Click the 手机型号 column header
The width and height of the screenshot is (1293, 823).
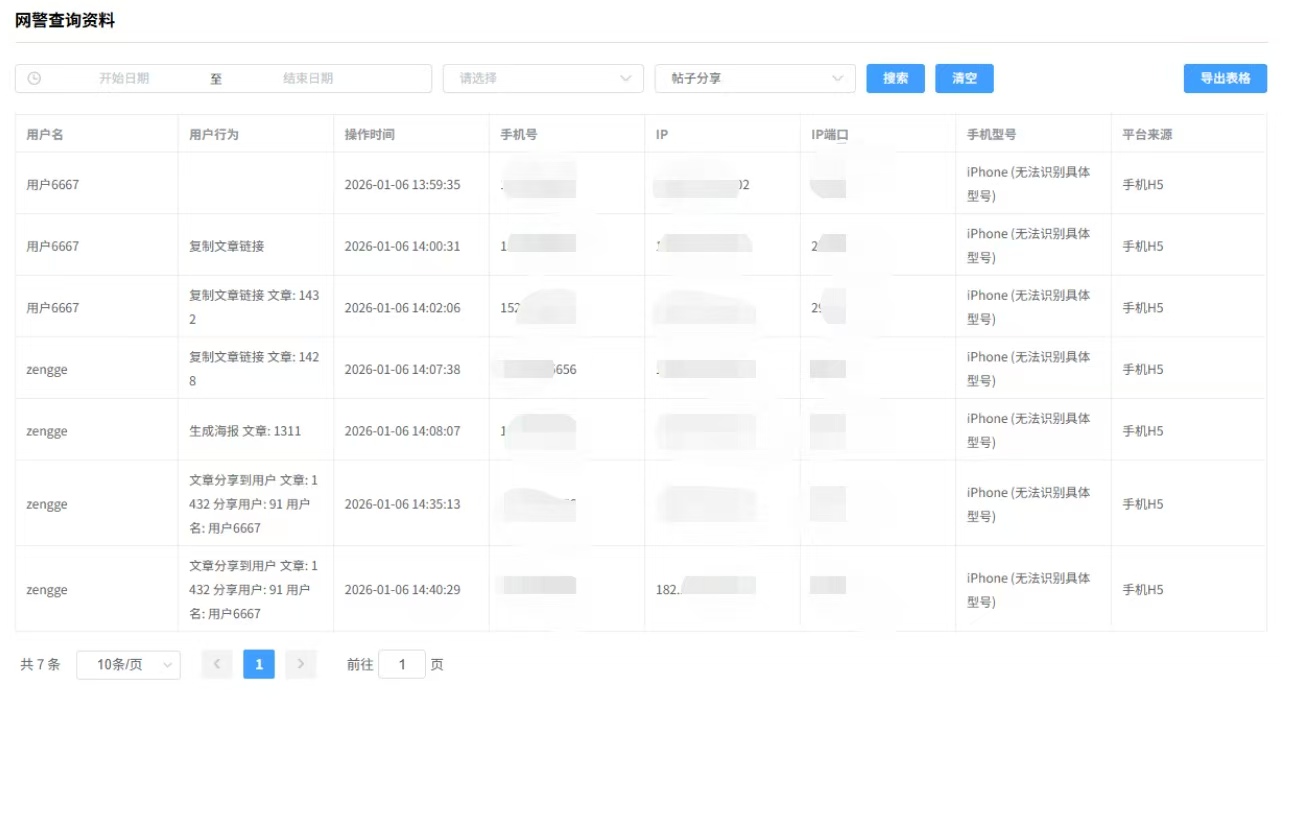[x=991, y=134]
